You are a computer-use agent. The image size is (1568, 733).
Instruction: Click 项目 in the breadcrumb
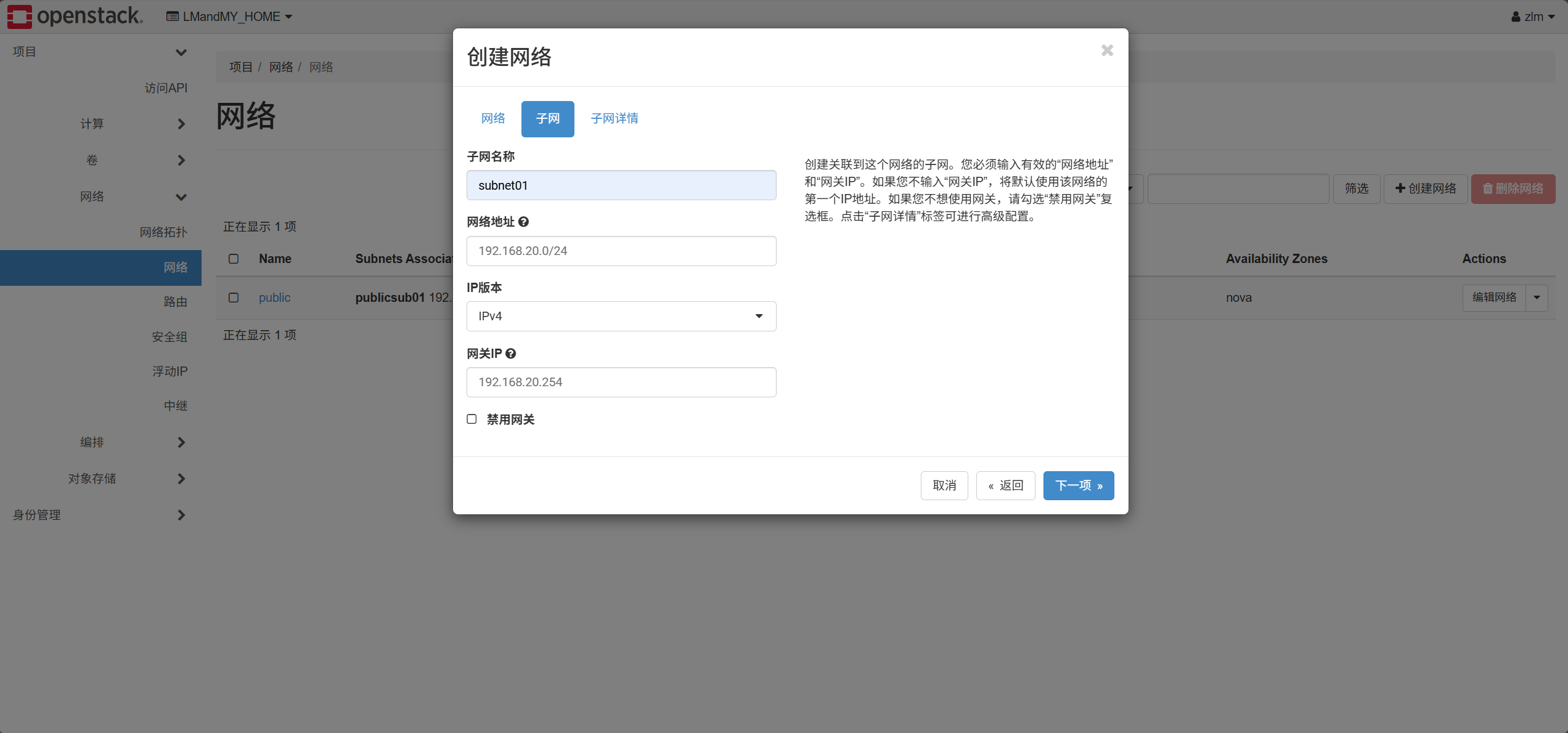coord(241,67)
